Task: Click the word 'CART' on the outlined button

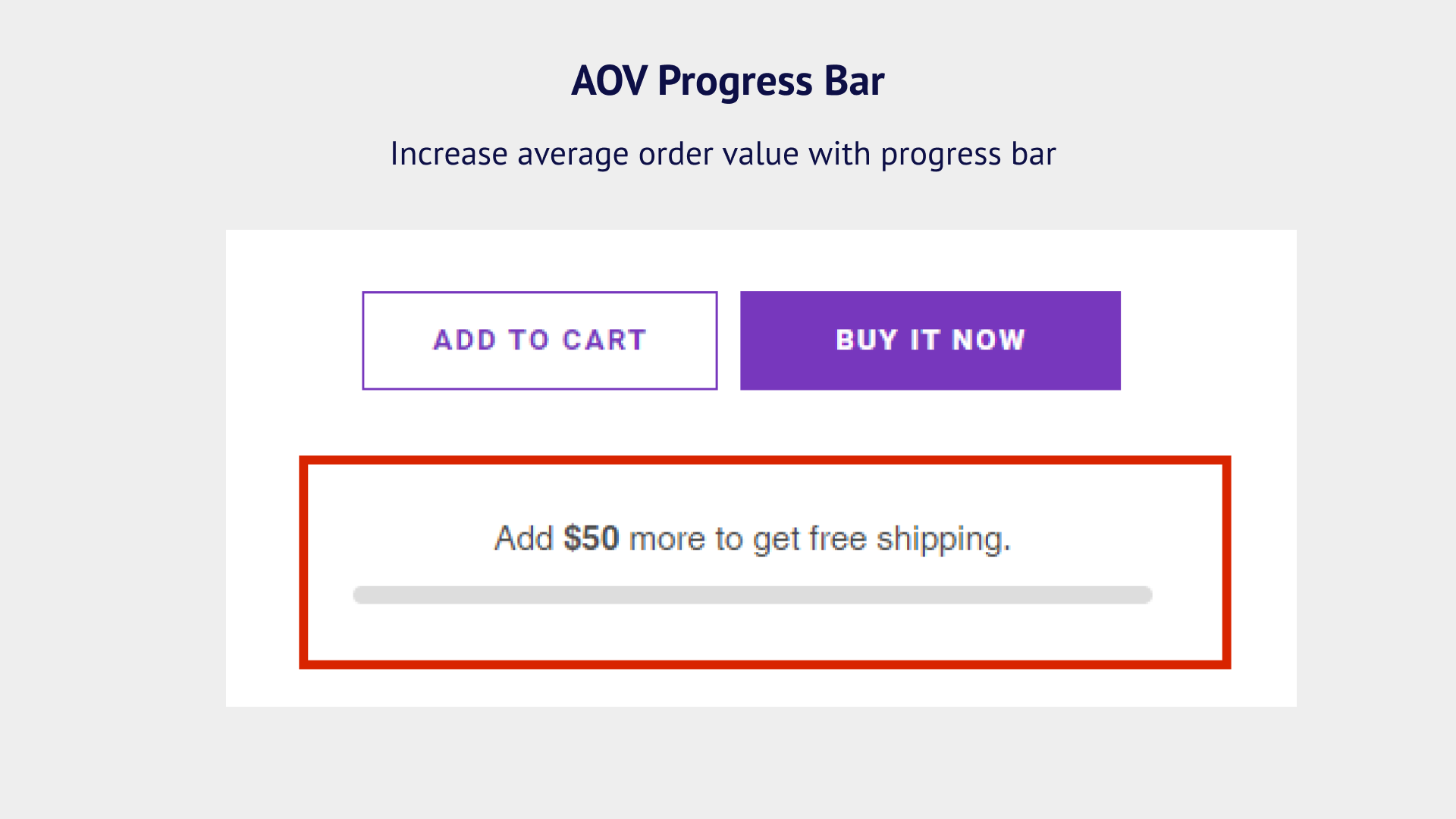Action: coord(604,340)
